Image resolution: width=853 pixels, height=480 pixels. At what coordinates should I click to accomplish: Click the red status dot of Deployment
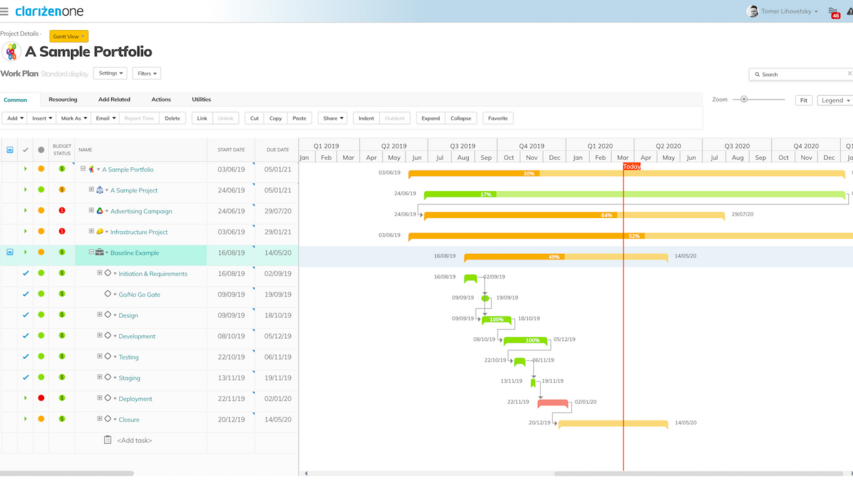click(x=41, y=398)
